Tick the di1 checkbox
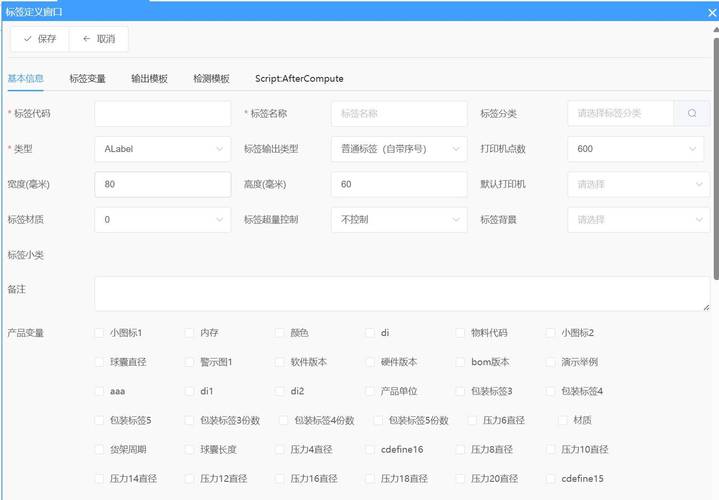The image size is (719, 500). pos(189,391)
